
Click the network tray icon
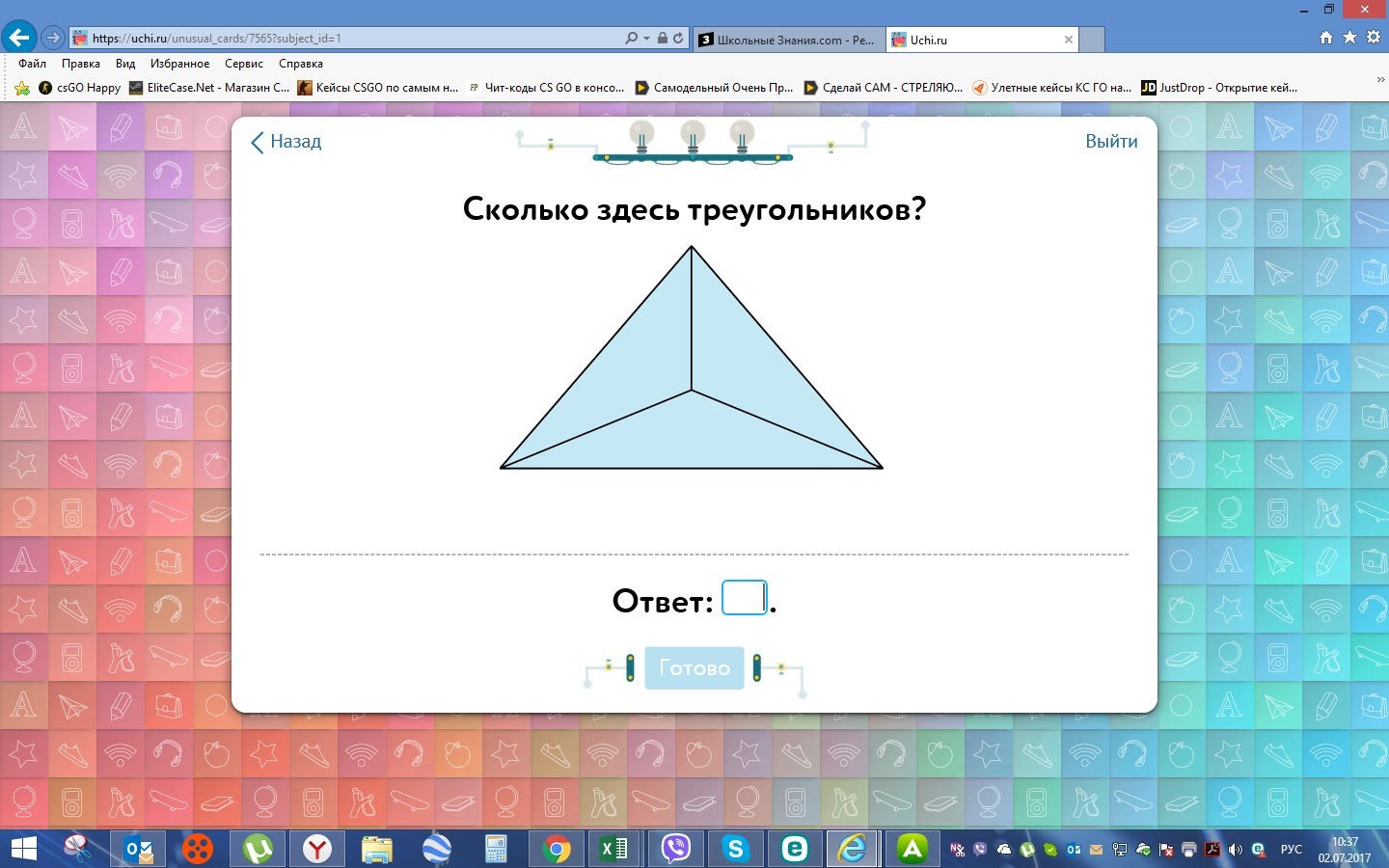click(1120, 850)
